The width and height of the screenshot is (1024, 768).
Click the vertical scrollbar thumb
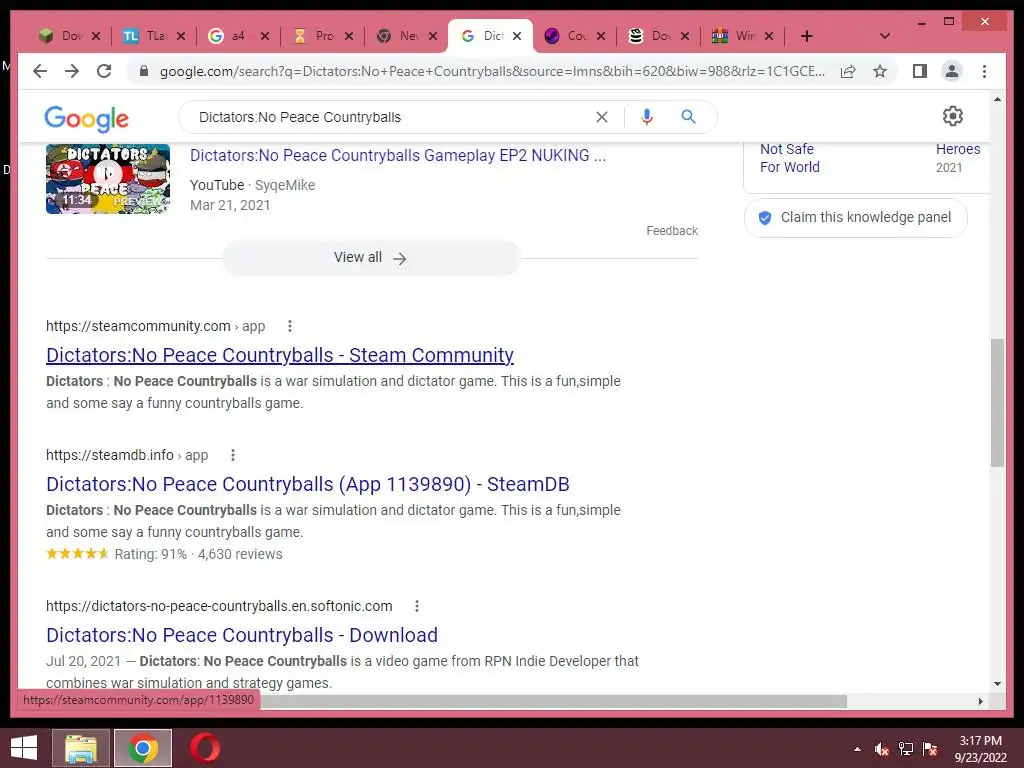997,402
